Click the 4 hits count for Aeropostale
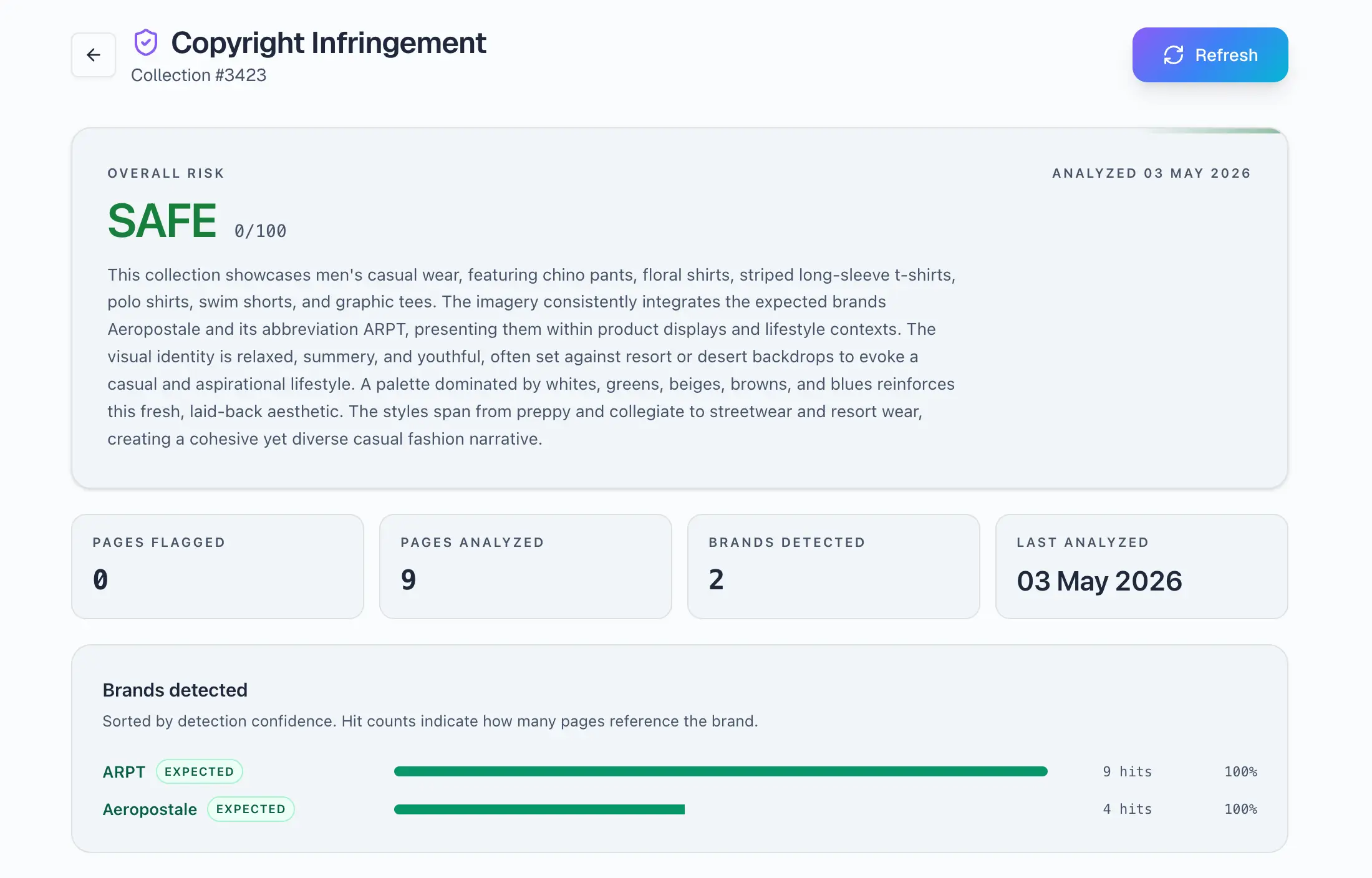 point(1127,809)
